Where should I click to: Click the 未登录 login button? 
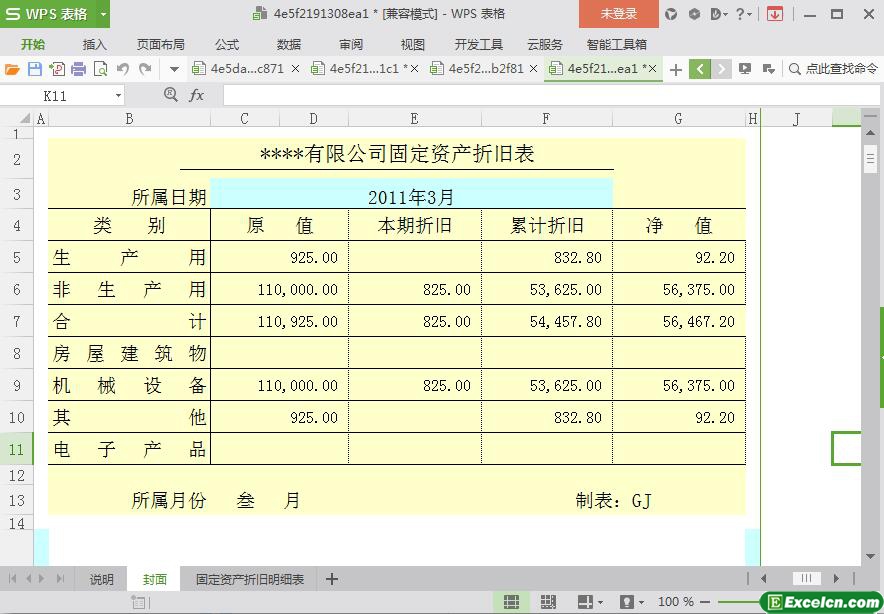(x=618, y=14)
